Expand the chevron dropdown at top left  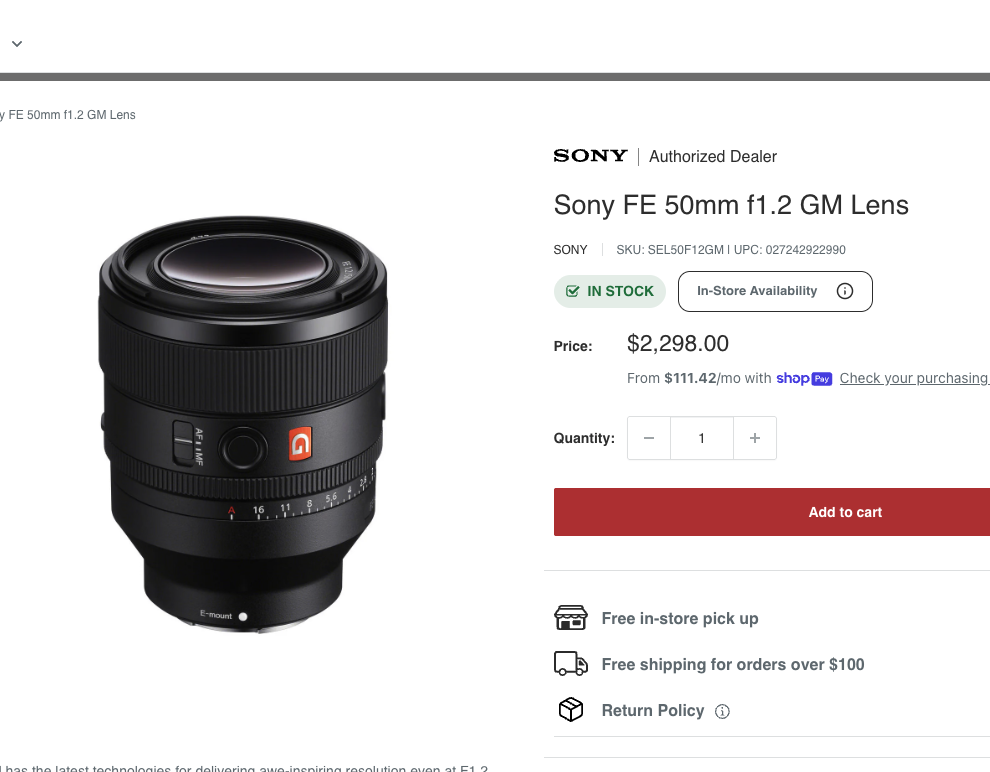coord(17,44)
